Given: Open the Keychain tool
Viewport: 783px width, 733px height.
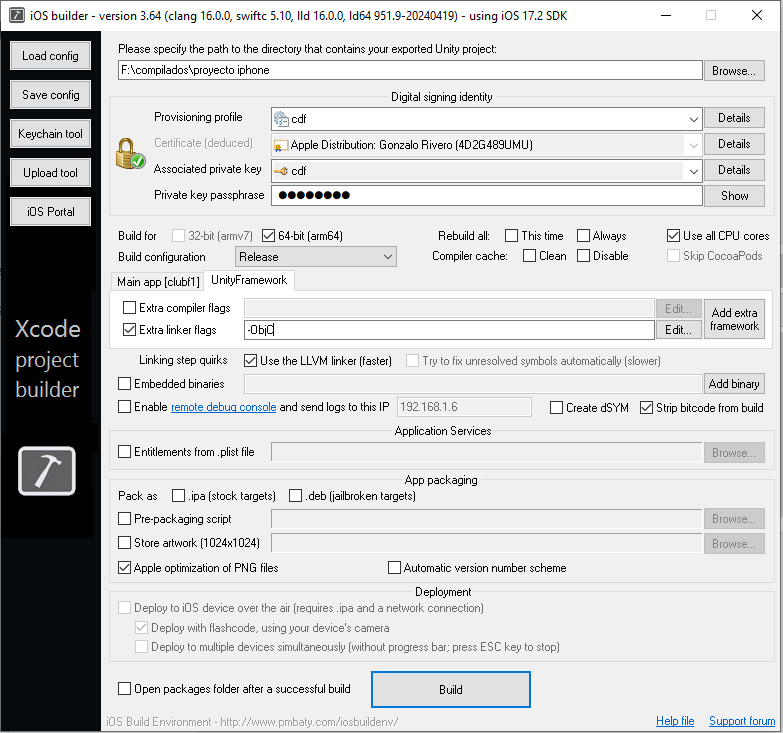Looking at the screenshot, I should point(50,133).
